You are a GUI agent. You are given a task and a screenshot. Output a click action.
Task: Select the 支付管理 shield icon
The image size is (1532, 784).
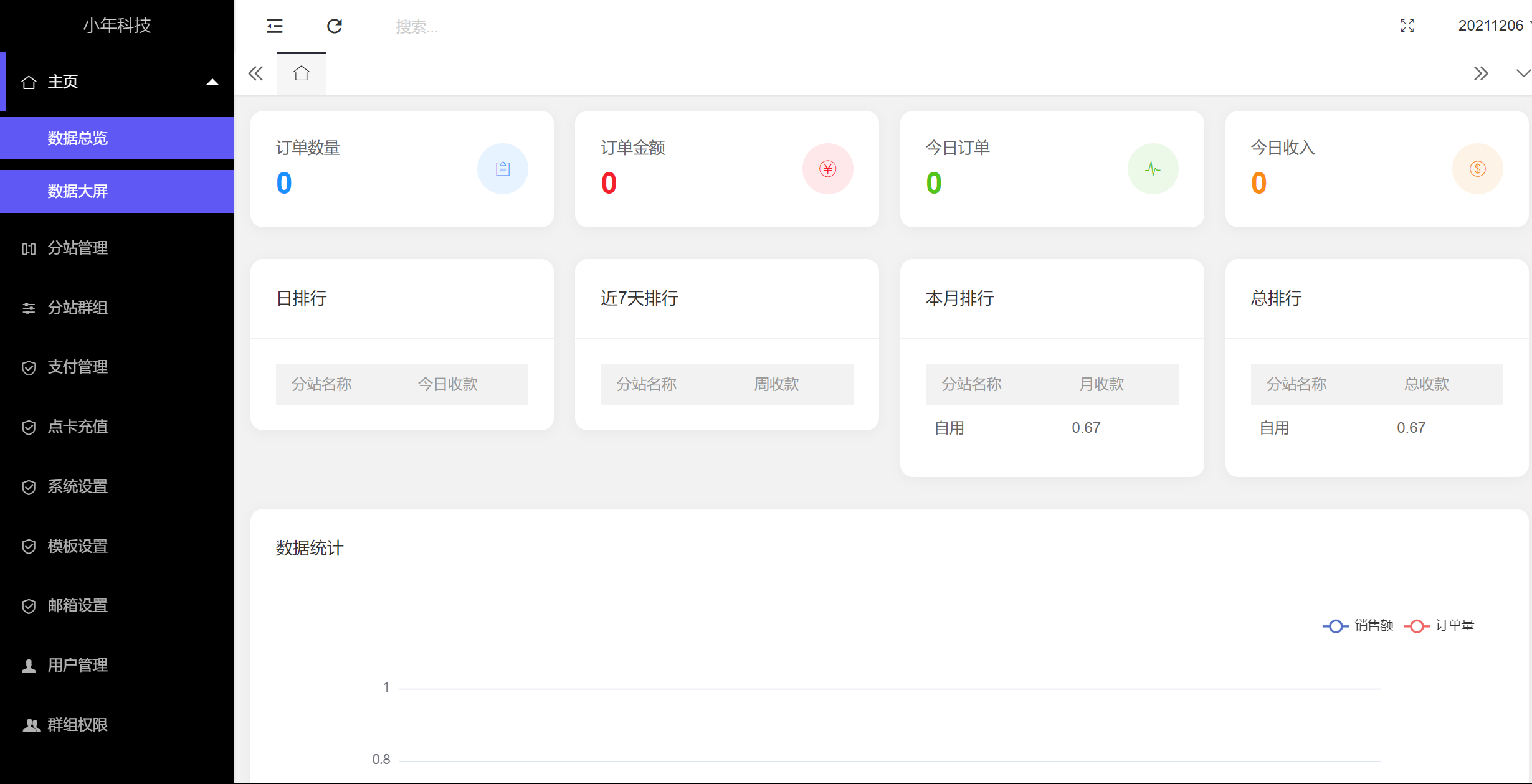coord(29,367)
